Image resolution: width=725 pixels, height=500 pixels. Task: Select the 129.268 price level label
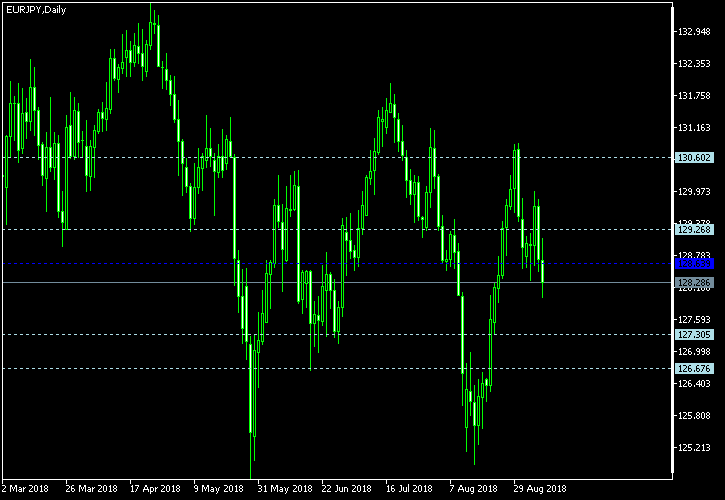694,229
